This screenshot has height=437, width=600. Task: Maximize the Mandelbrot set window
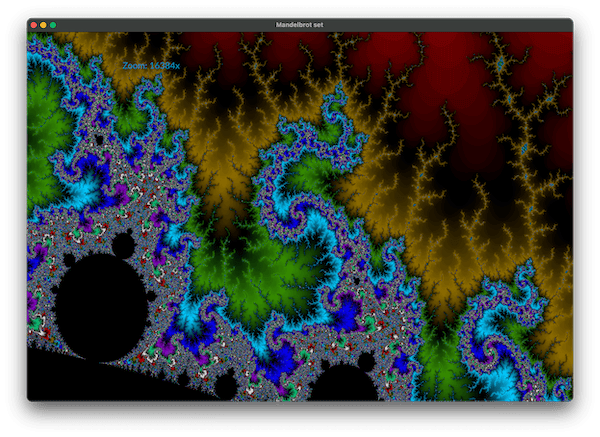pos(53,25)
